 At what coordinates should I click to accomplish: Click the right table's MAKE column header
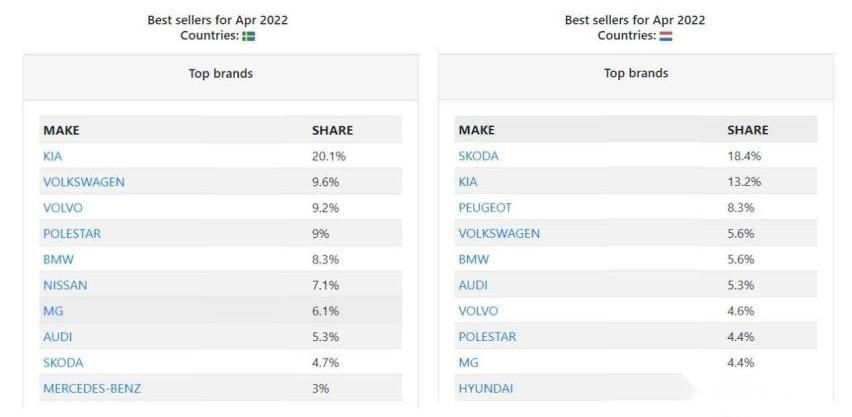[x=477, y=130]
